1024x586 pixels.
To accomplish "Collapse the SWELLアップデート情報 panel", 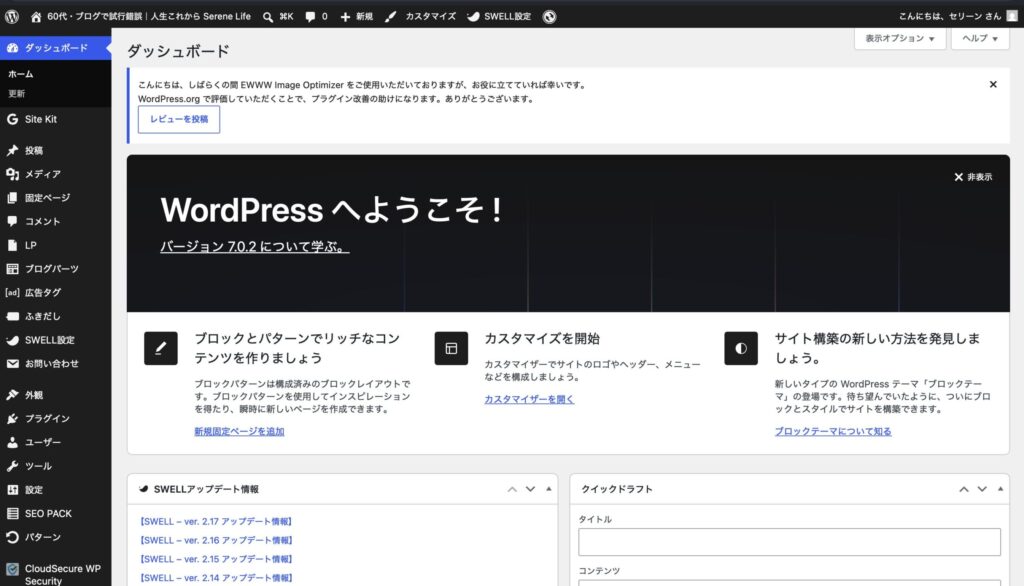I will coord(549,489).
